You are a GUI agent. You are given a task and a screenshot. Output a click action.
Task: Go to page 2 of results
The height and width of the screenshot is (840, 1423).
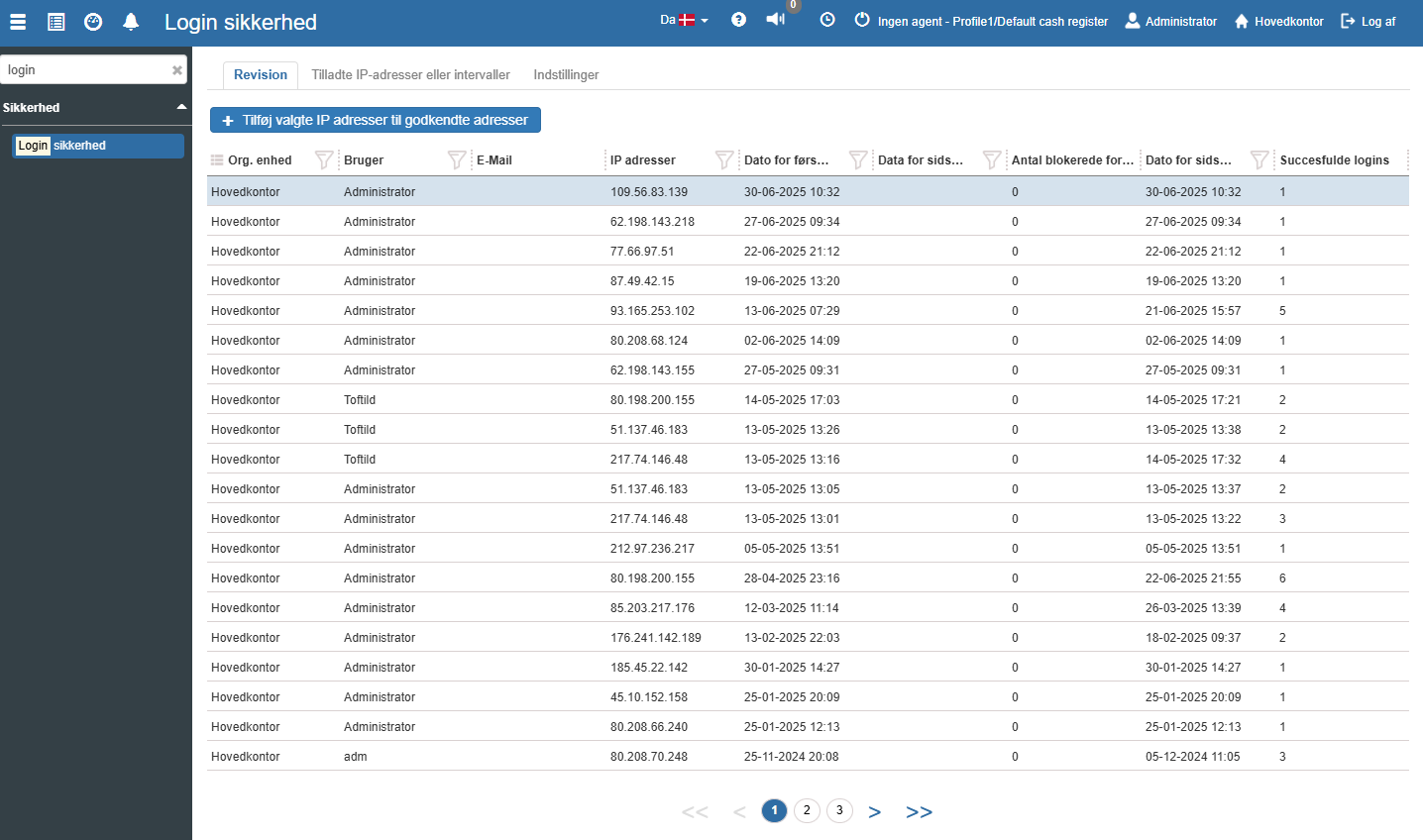click(x=807, y=810)
